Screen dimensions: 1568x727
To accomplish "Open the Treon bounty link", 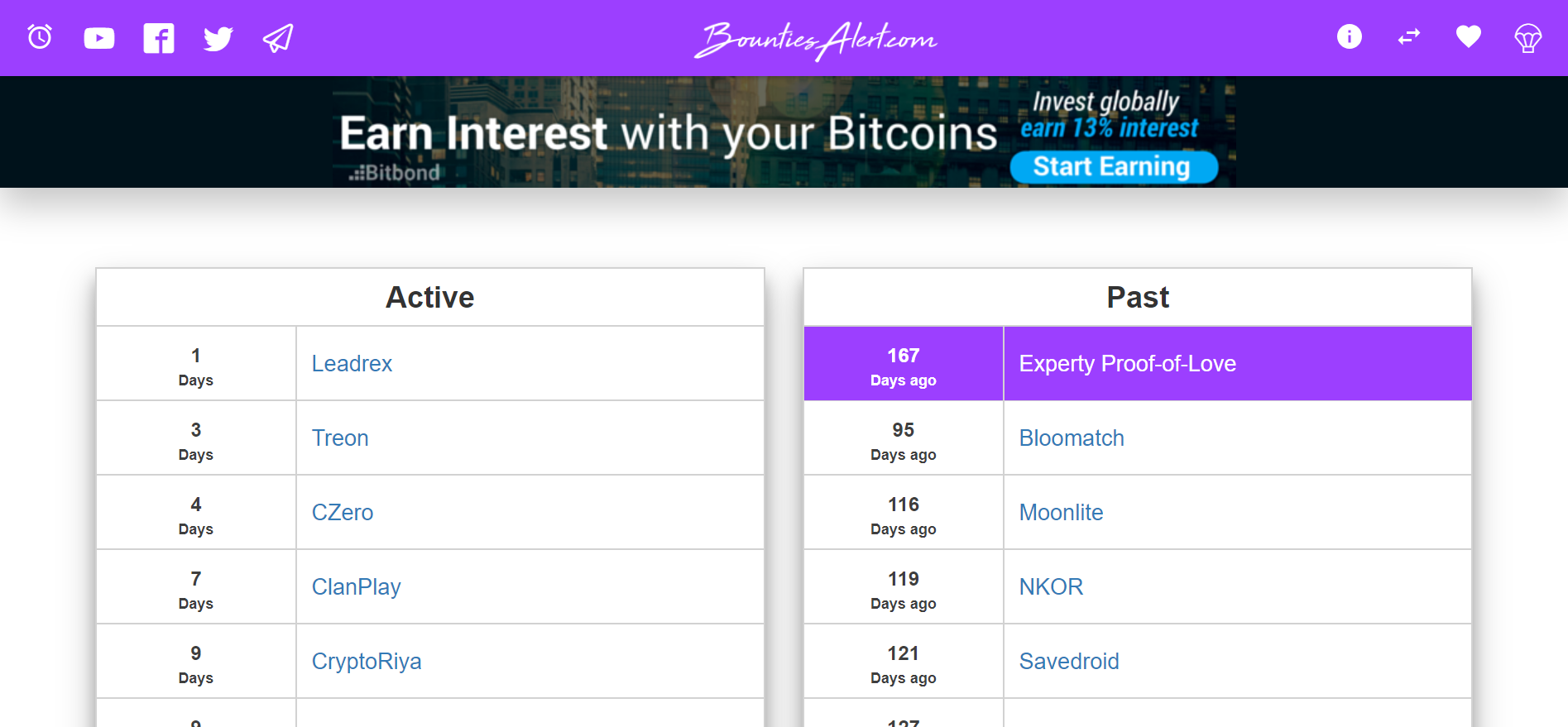I will [340, 438].
